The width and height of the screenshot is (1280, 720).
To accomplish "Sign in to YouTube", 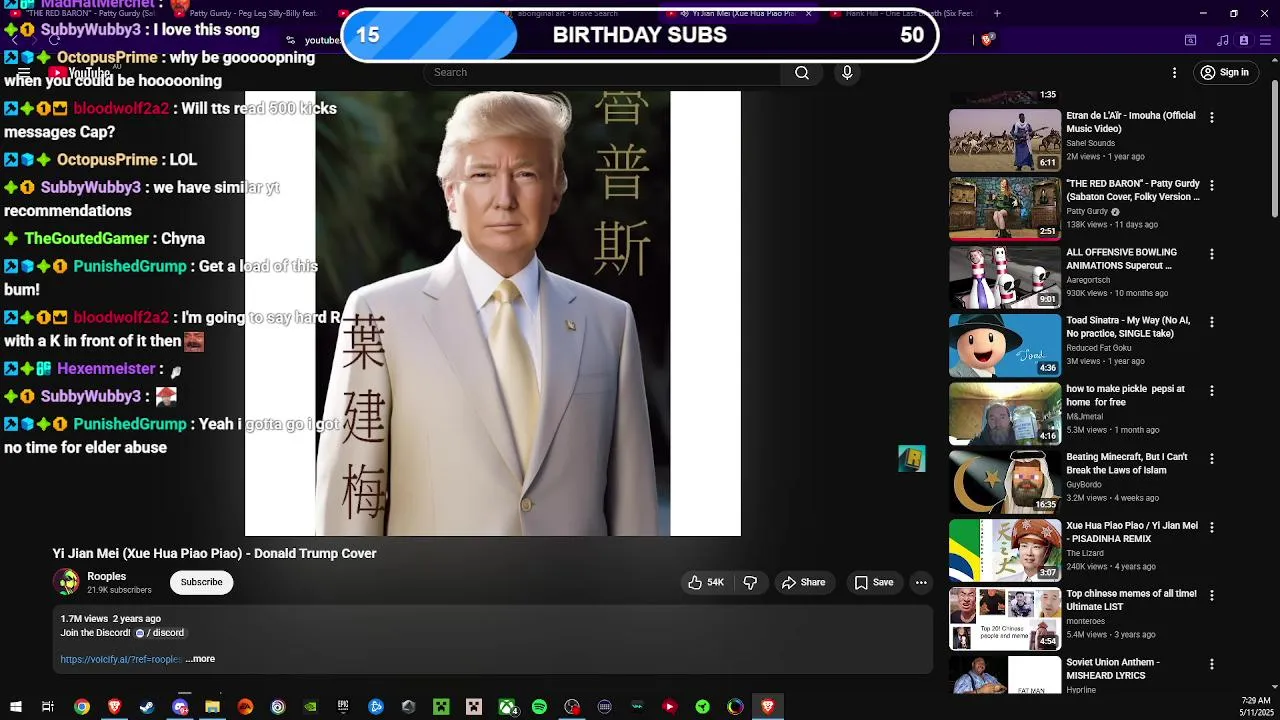I will [1225, 73].
